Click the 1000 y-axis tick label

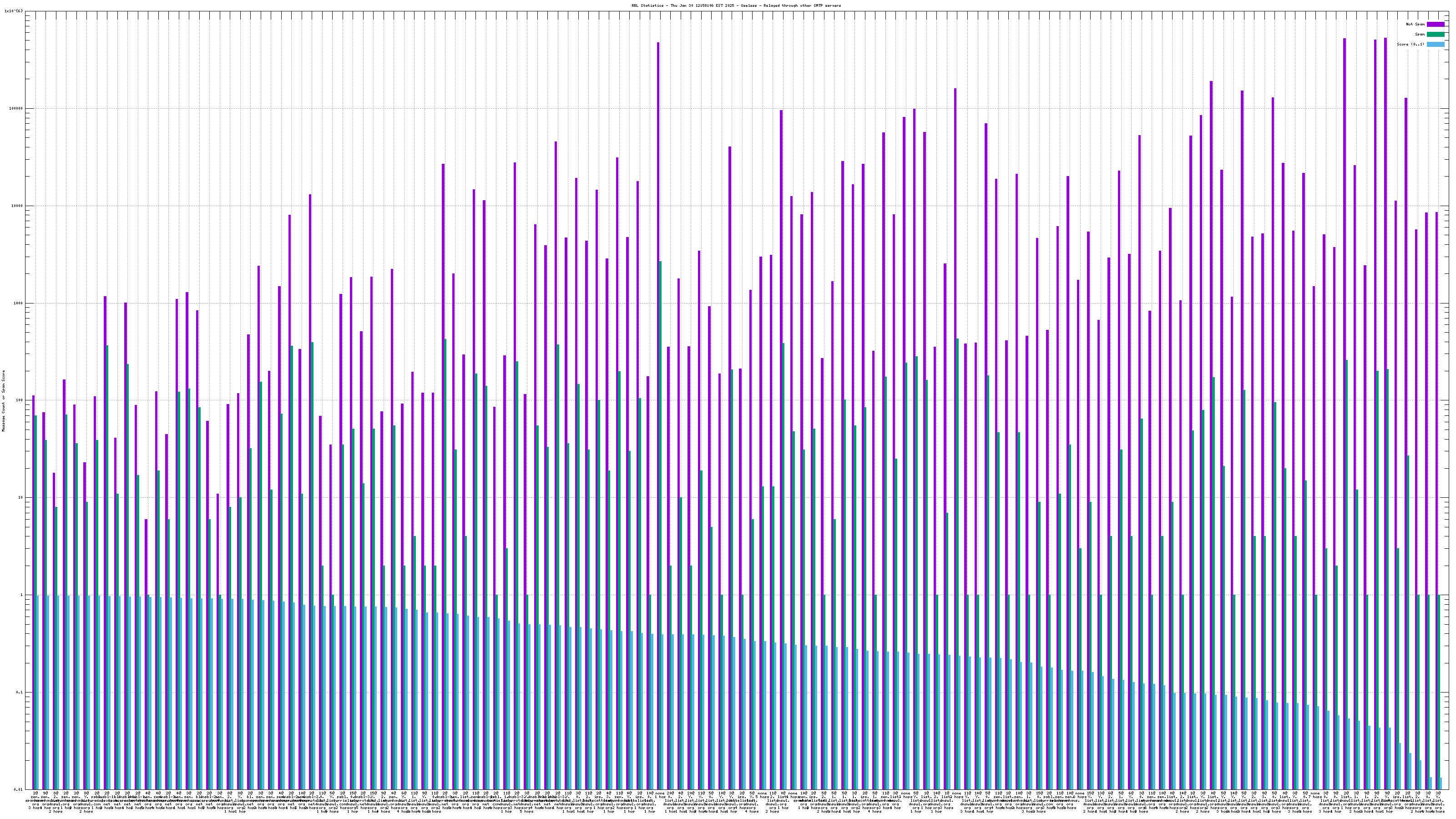18,303
